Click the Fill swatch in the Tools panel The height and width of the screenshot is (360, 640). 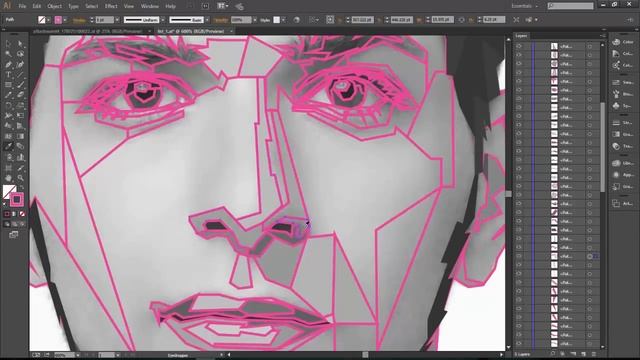pos(8,191)
